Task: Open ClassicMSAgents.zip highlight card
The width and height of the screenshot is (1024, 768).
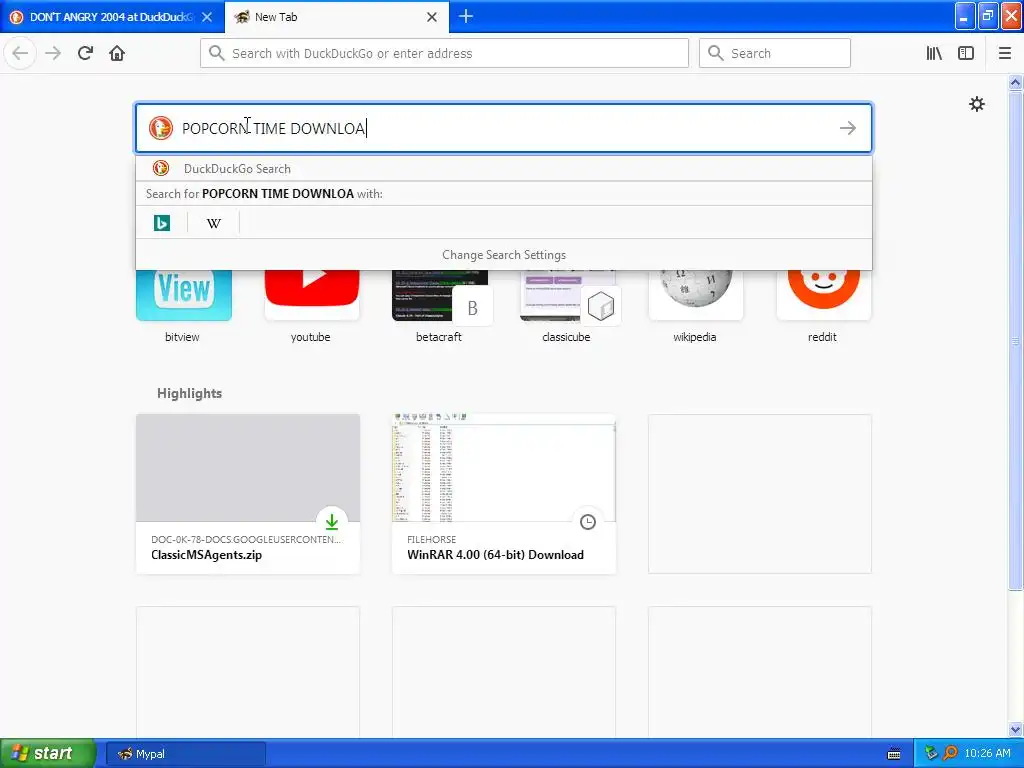Action: (x=248, y=494)
